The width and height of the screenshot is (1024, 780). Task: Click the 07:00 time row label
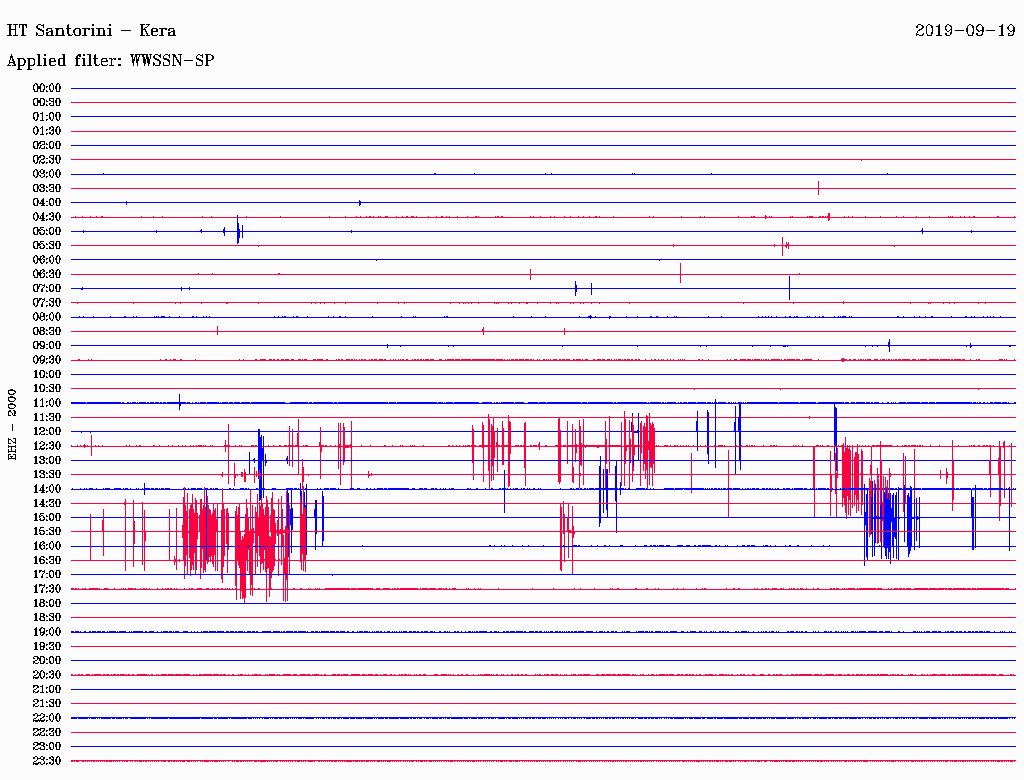click(x=47, y=288)
